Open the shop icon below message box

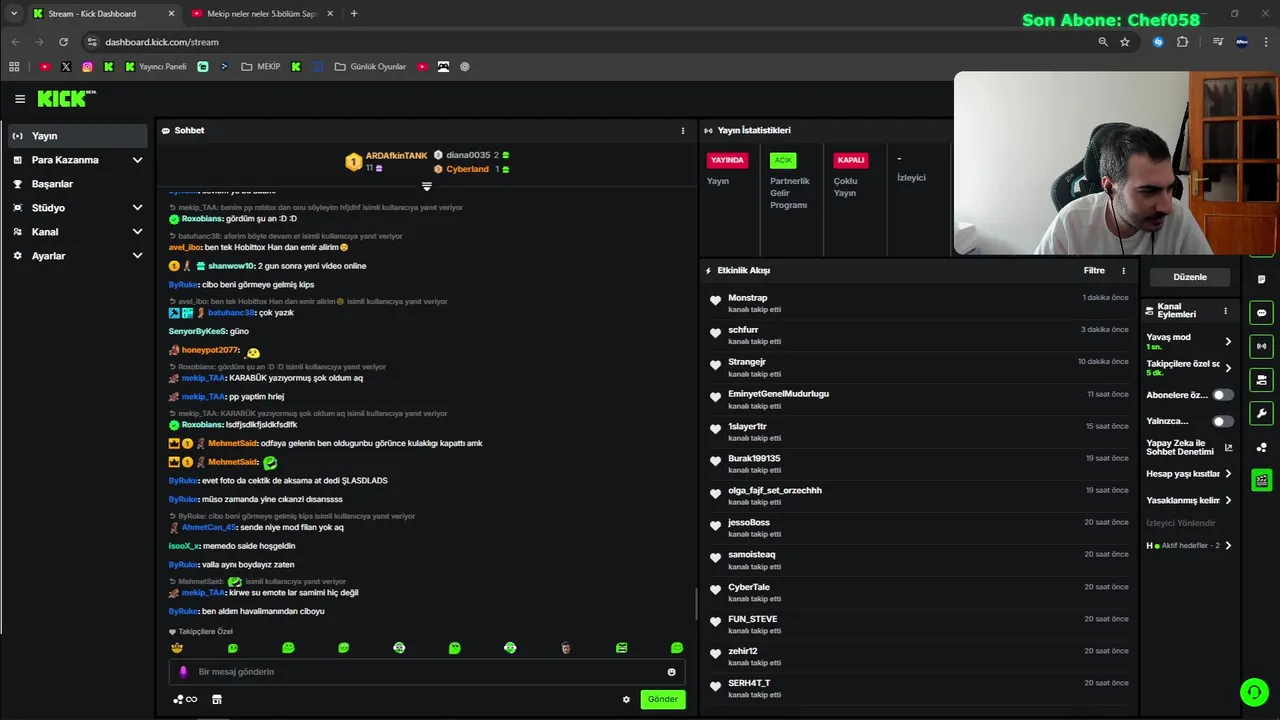coord(216,699)
